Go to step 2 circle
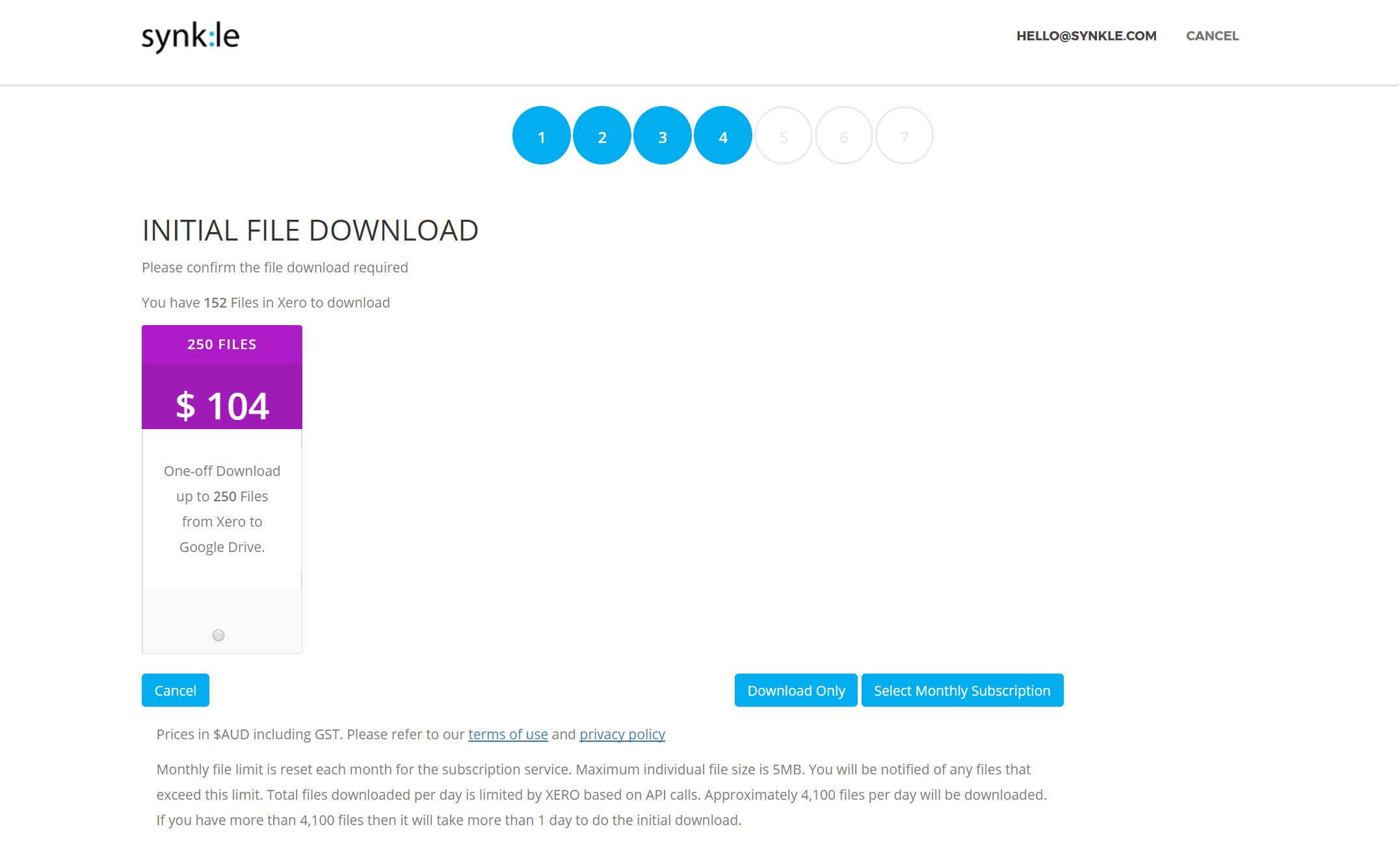The width and height of the screenshot is (1400, 868). 602,136
